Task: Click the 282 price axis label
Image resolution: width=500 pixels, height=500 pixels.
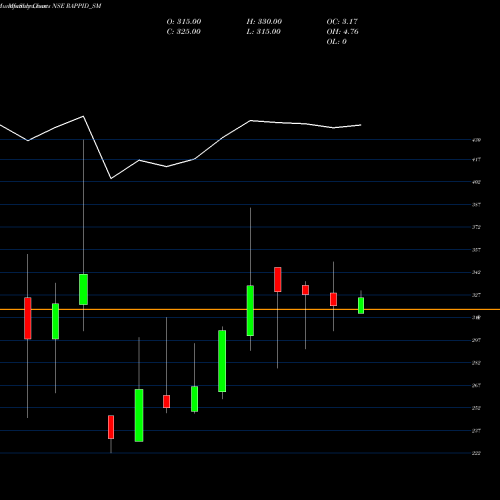Action: (x=476, y=363)
